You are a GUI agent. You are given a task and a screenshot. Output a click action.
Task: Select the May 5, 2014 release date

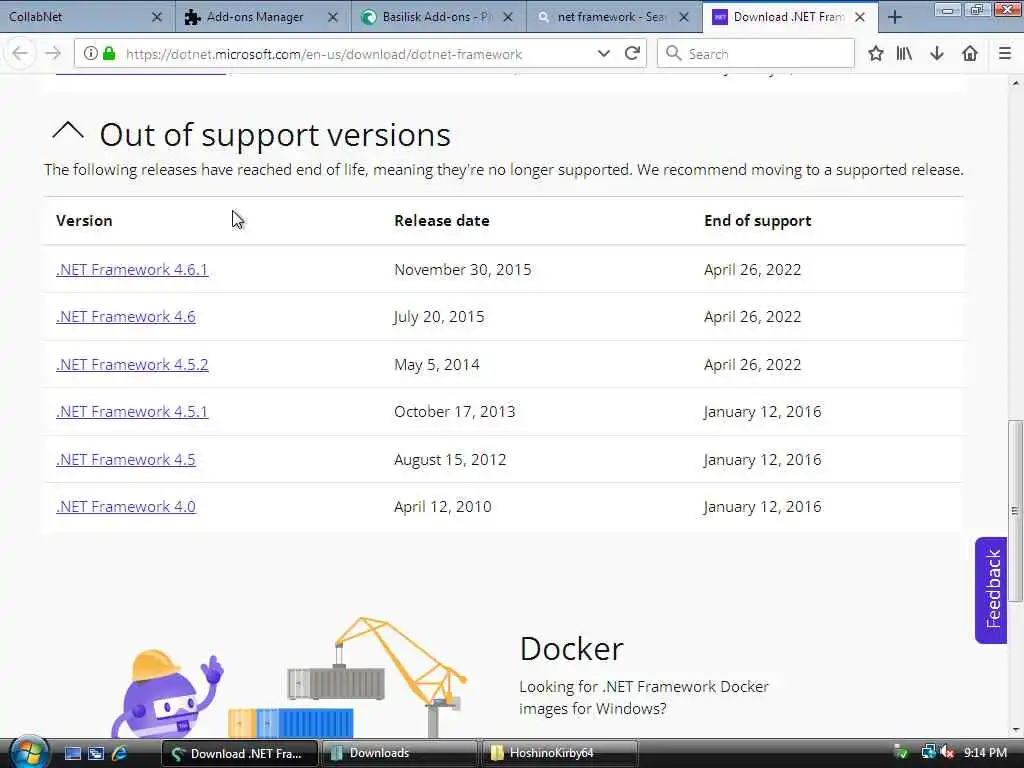pyautogui.click(x=436, y=364)
